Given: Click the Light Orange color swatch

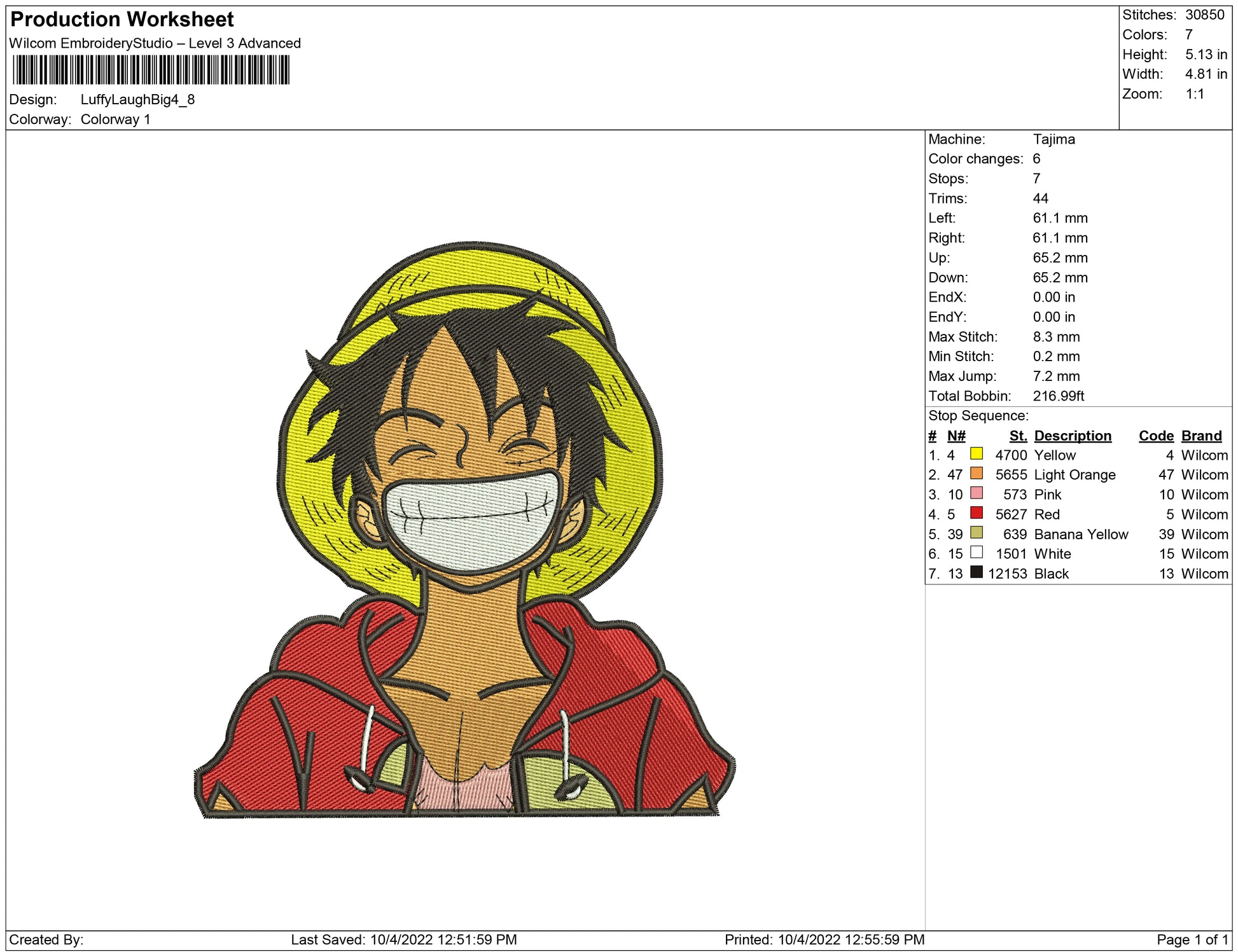Looking at the screenshot, I should click(x=976, y=473).
